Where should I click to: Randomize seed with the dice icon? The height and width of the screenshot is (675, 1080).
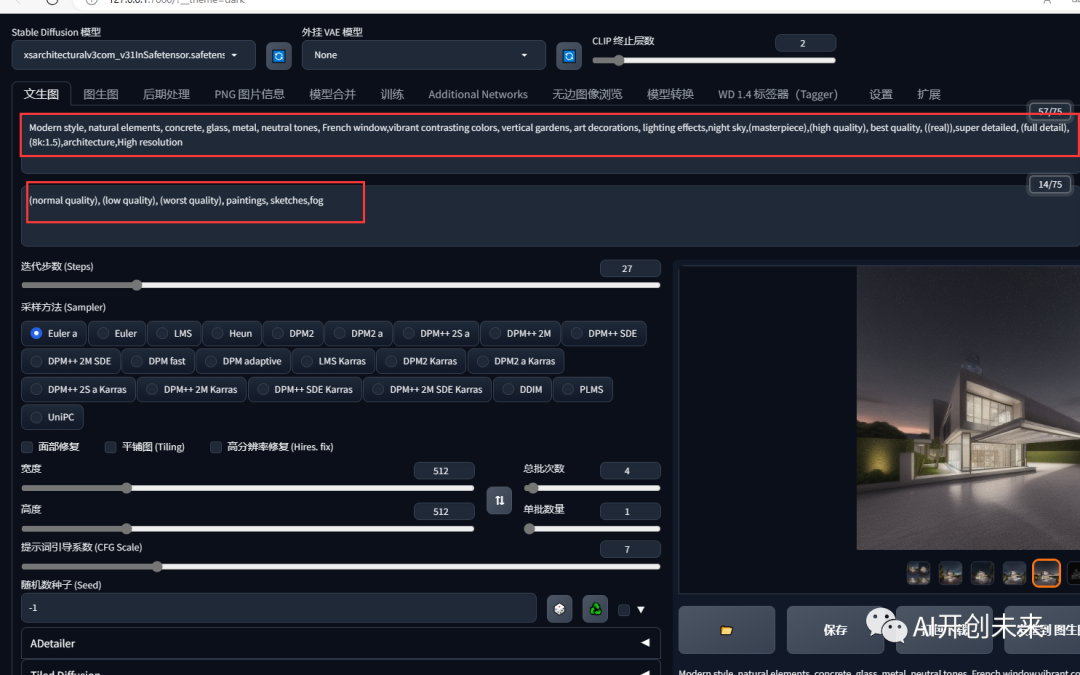point(559,609)
